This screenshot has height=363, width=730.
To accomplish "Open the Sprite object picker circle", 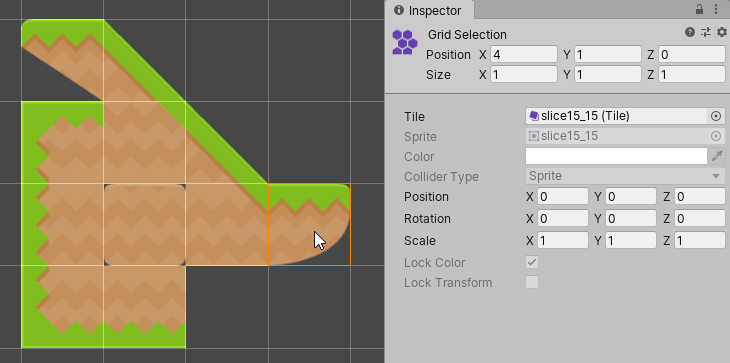I will [716, 136].
